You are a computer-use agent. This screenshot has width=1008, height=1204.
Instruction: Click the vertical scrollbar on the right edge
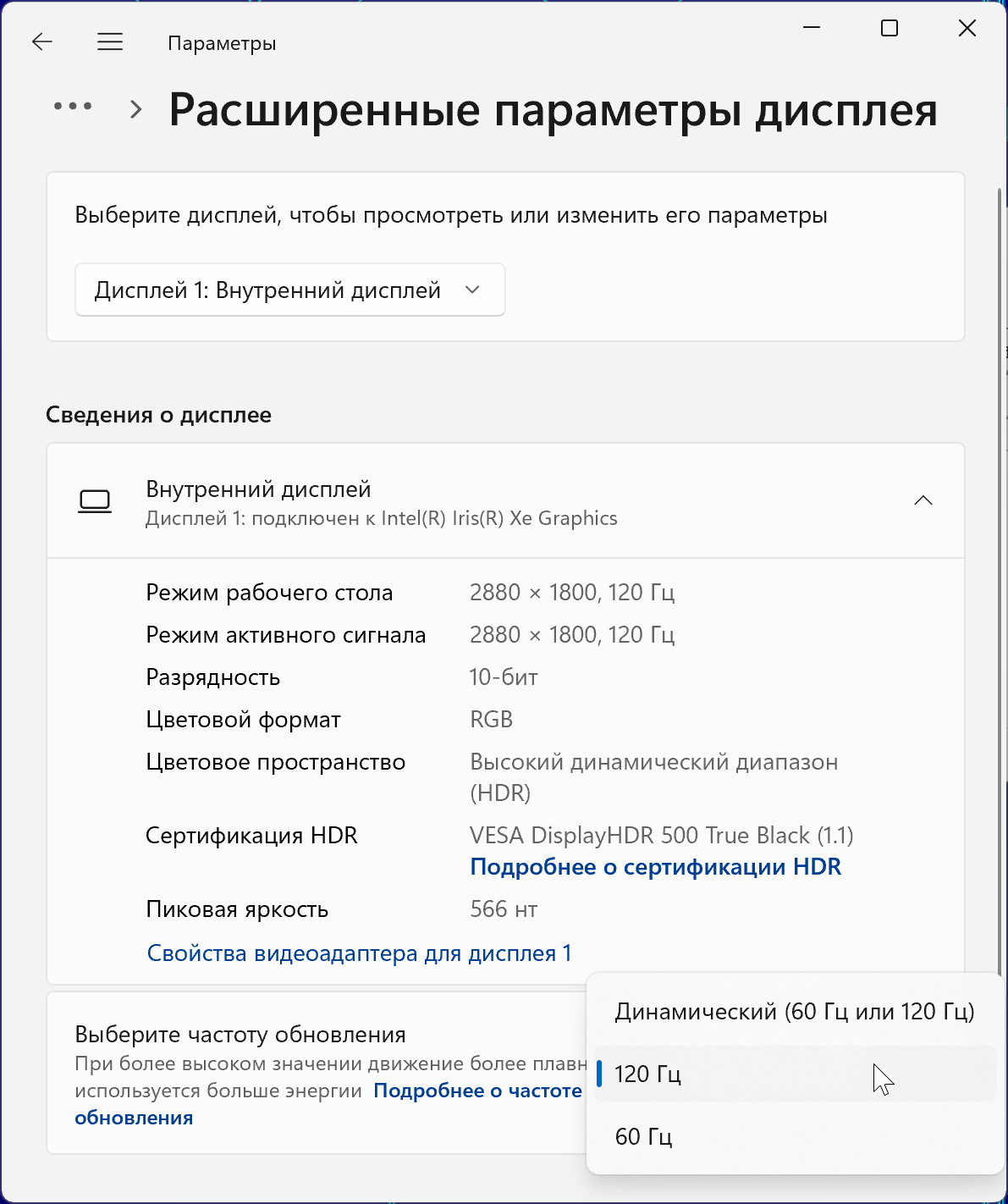[x=1000, y=576]
